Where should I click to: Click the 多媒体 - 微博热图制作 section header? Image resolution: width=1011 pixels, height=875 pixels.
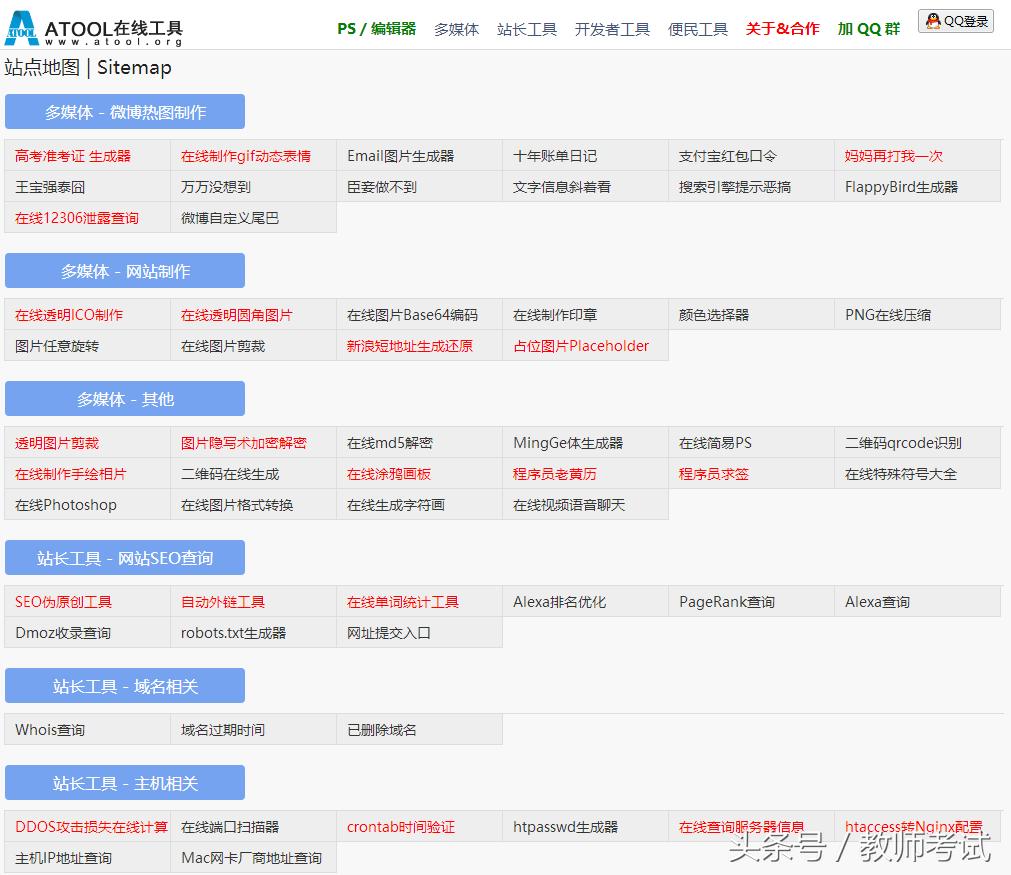pyautogui.click(x=124, y=111)
